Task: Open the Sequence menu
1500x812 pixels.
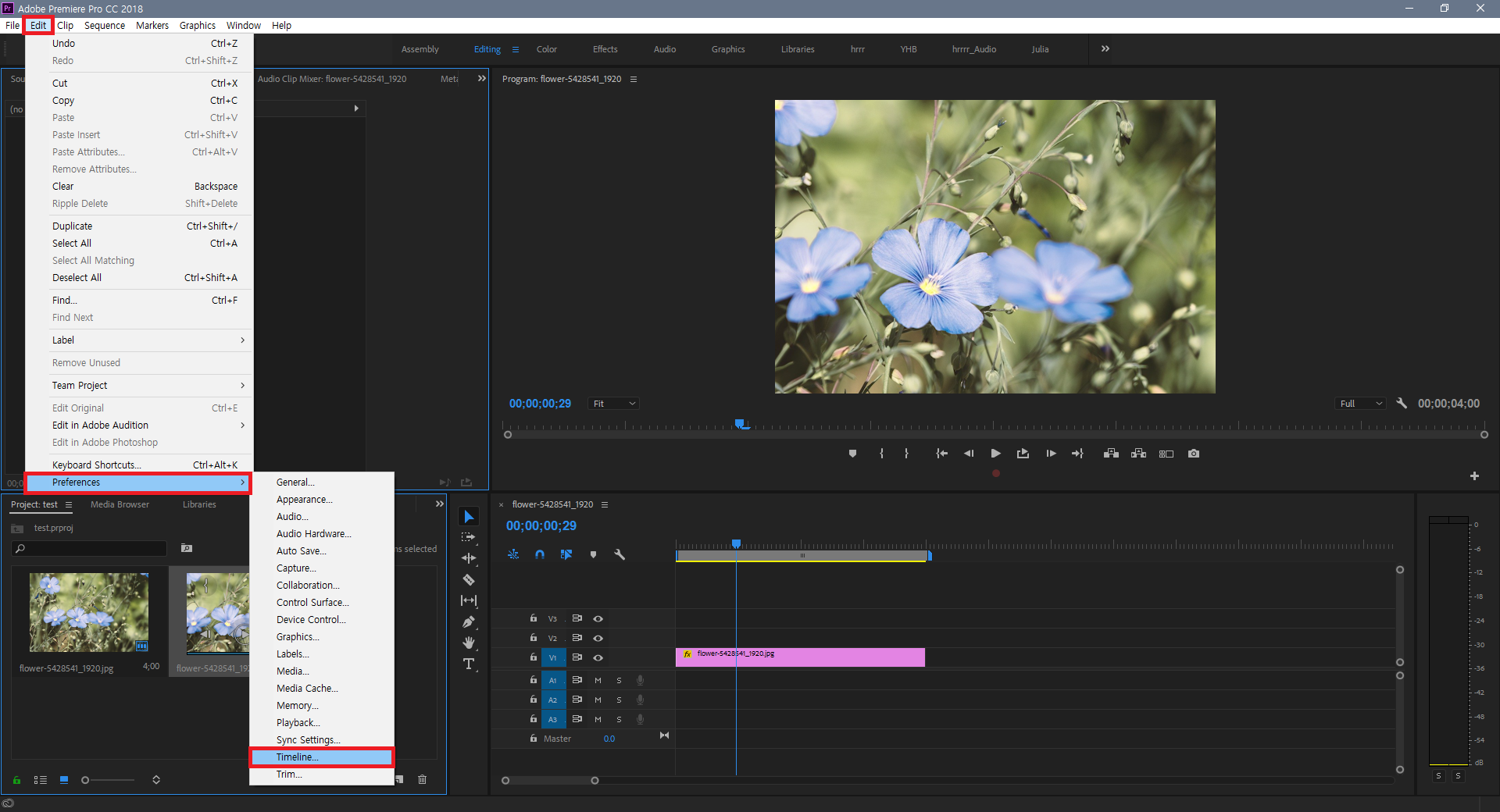Action: (105, 26)
